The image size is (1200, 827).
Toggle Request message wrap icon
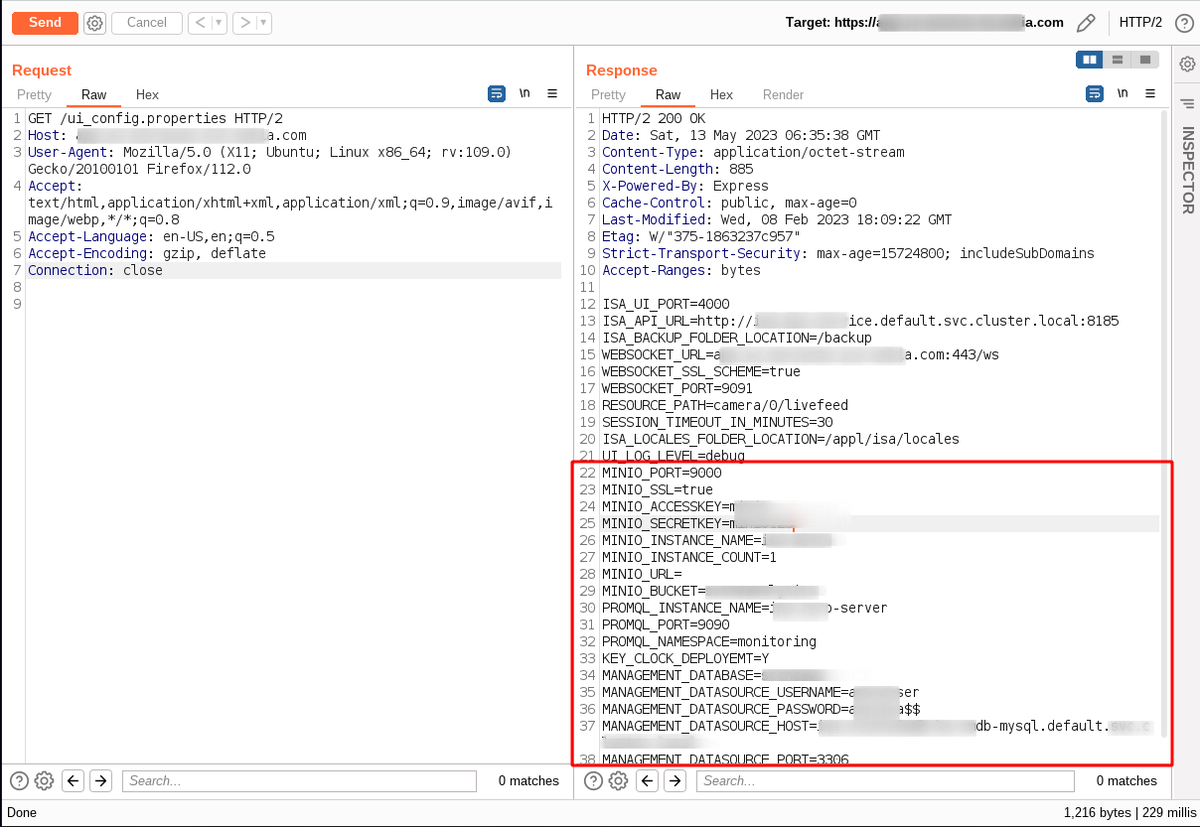pos(497,94)
